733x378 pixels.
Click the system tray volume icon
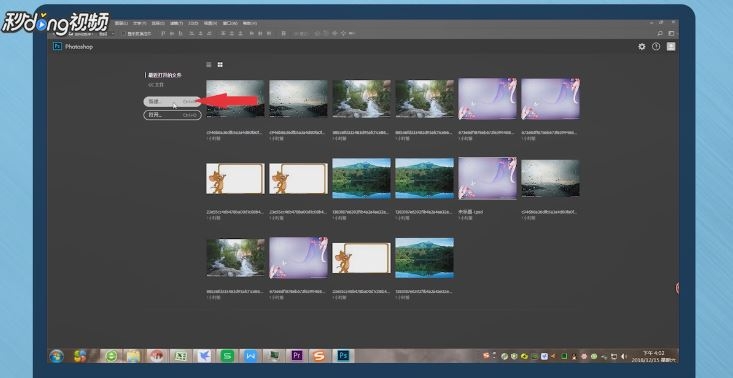click(x=625, y=357)
